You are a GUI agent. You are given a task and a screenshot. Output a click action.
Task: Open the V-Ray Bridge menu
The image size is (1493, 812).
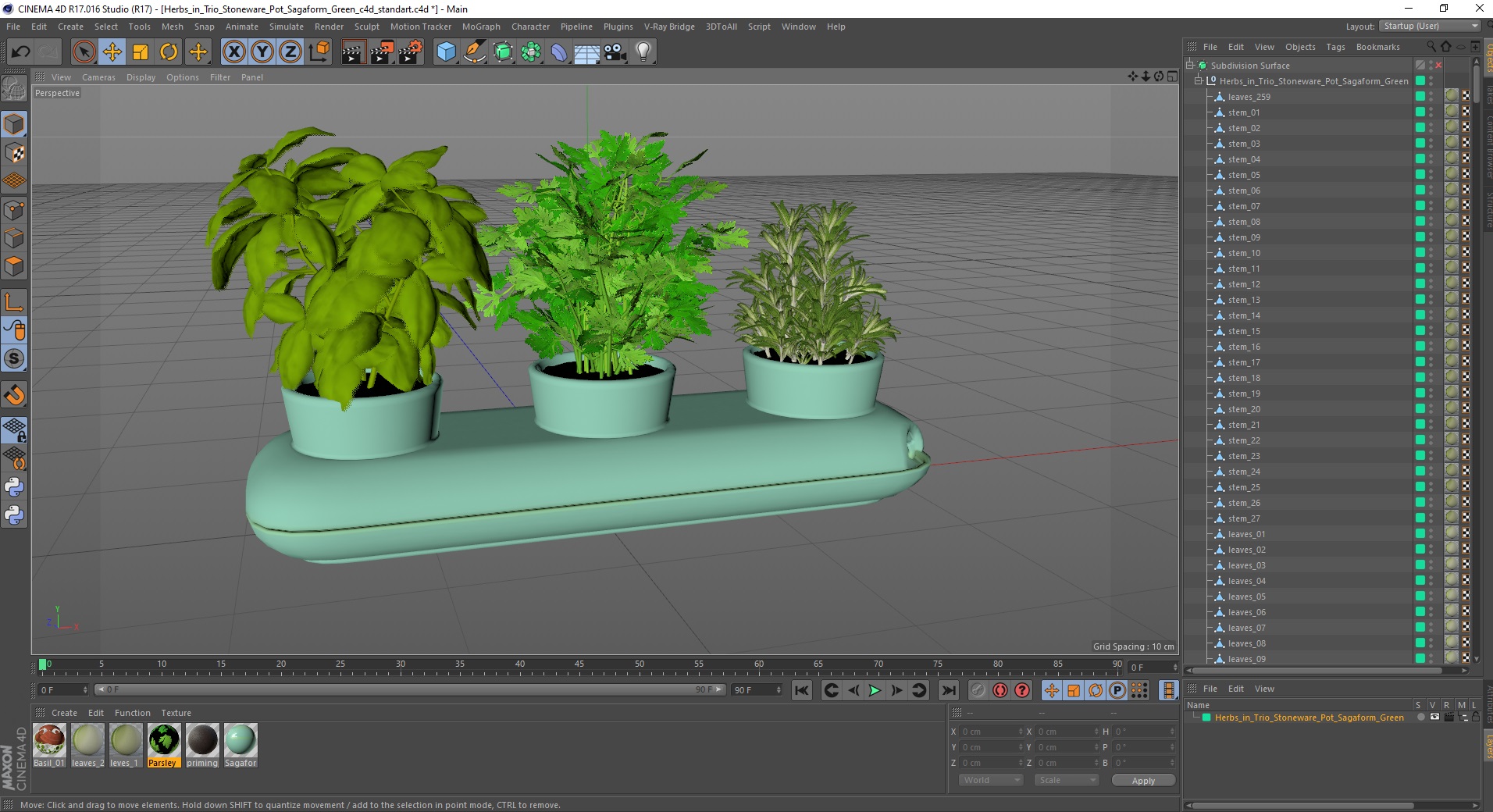click(x=669, y=27)
